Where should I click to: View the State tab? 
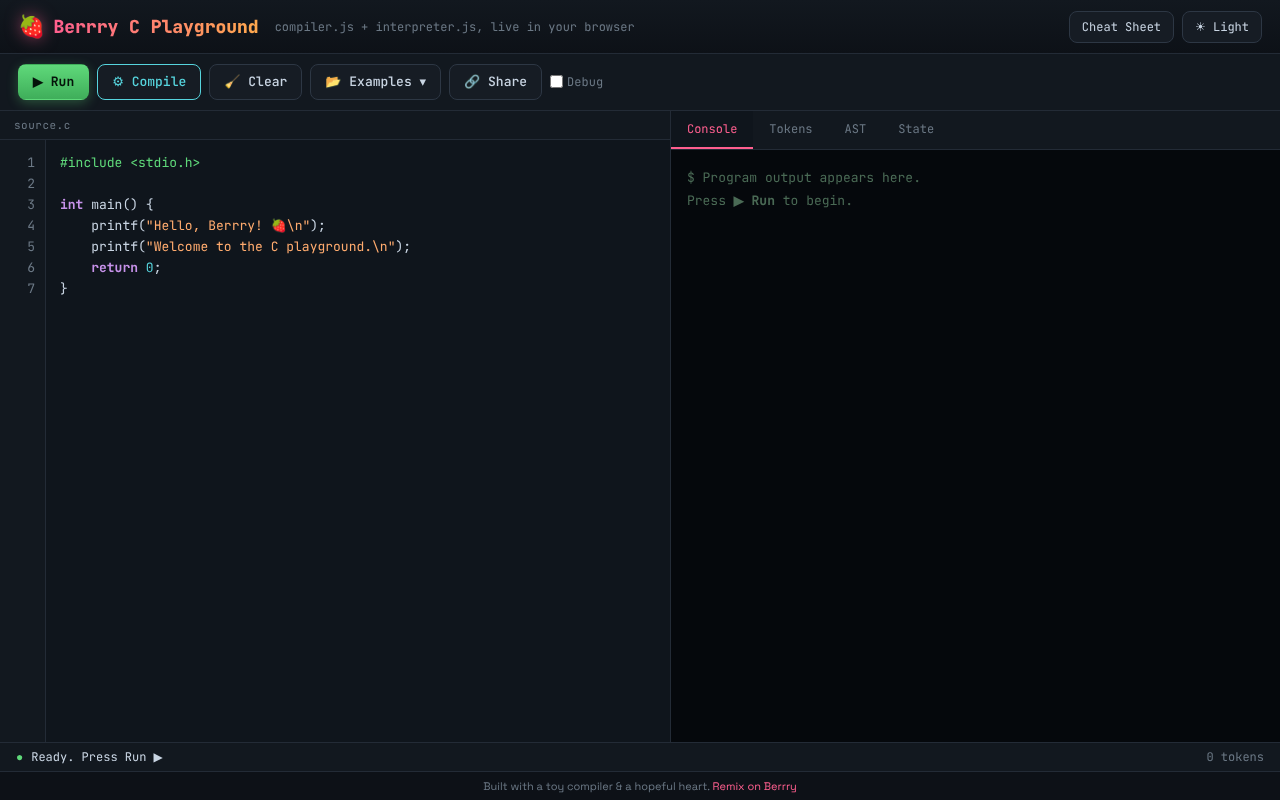[916, 129]
